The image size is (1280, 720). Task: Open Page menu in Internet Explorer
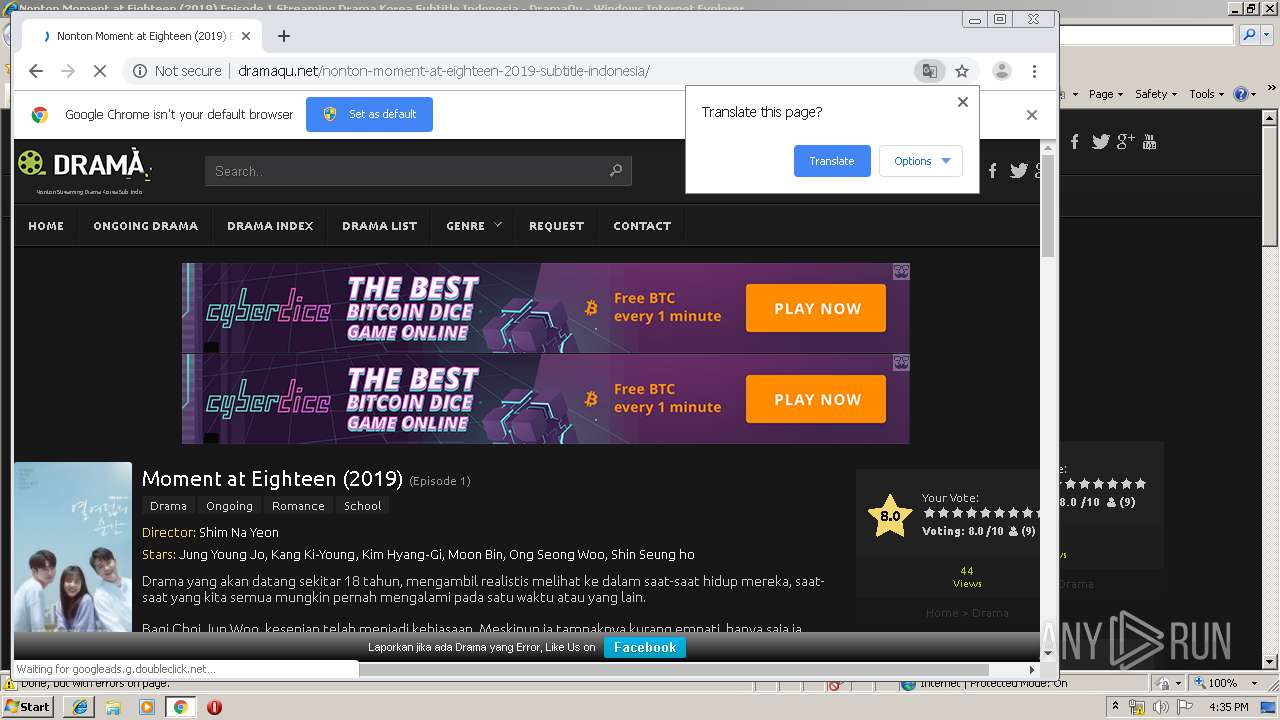click(x=1105, y=94)
